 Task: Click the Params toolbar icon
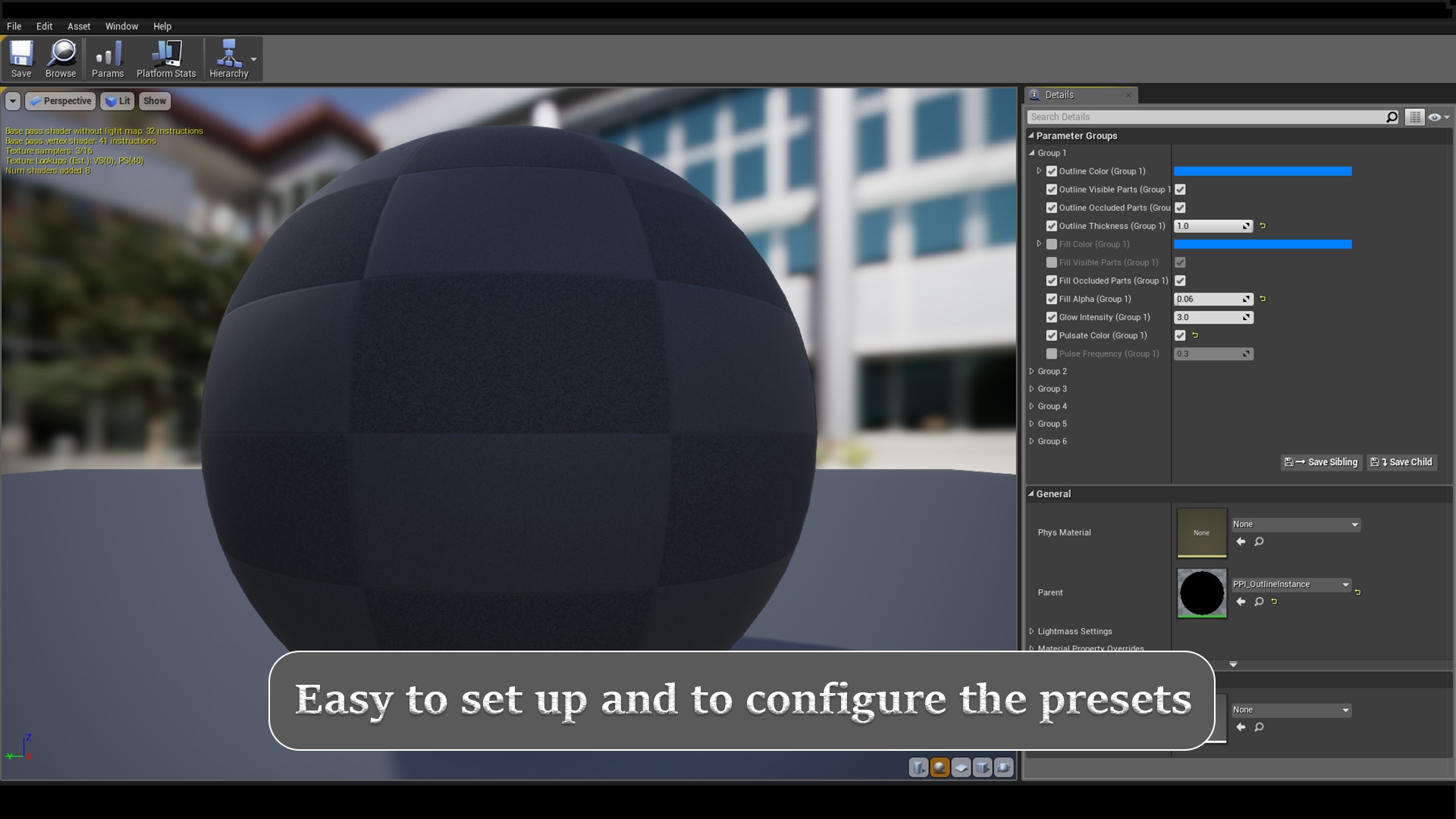pyautogui.click(x=108, y=58)
